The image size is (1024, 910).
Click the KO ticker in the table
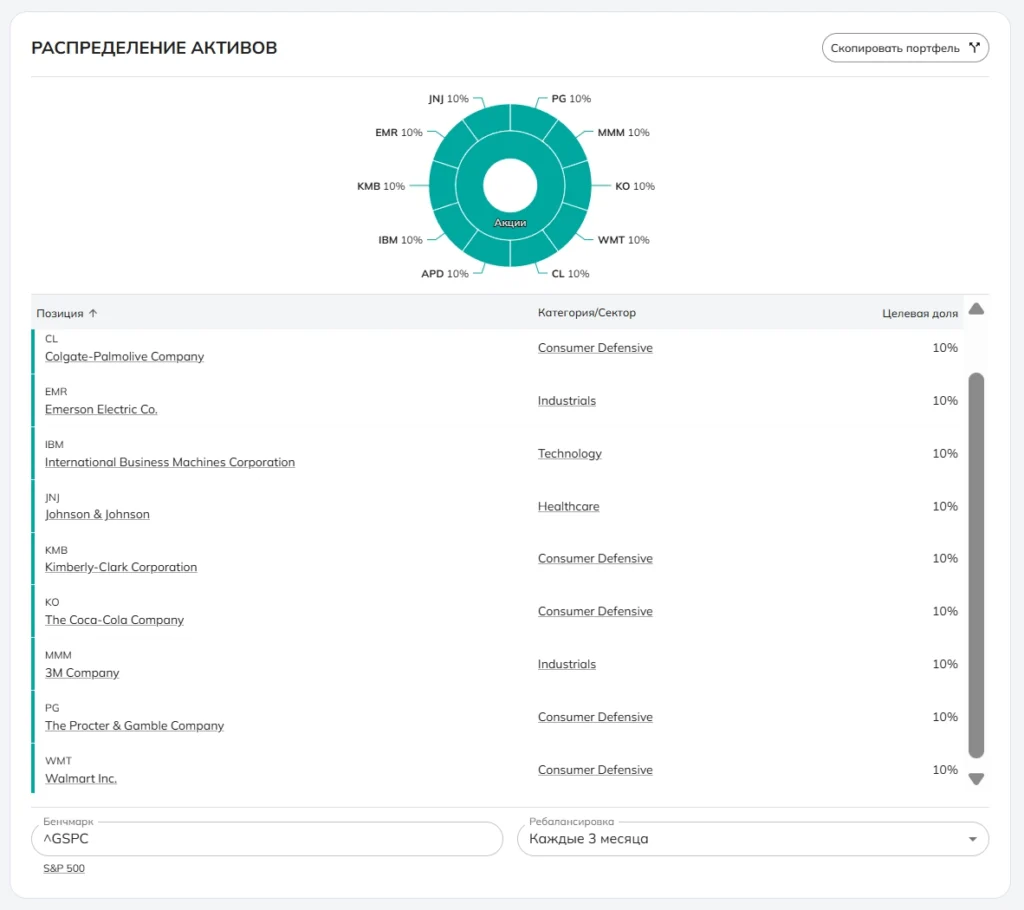[52, 602]
